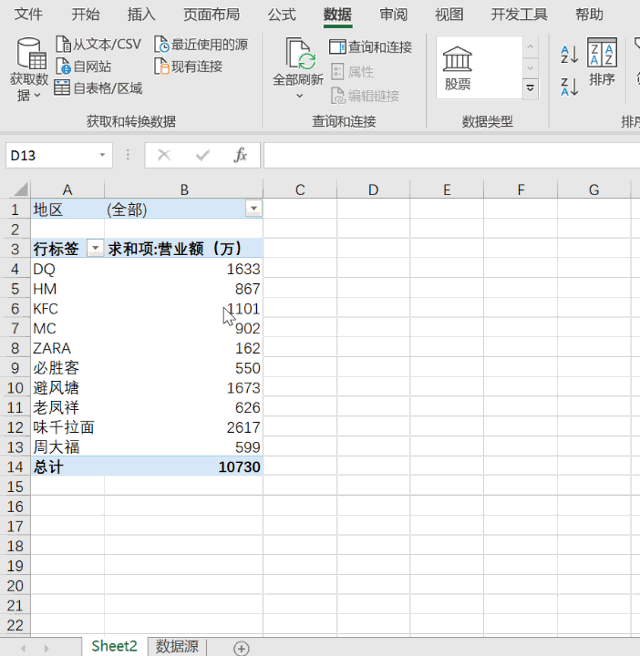Click the sheet navigation left arrow
The image size is (640, 656).
(x=23, y=648)
